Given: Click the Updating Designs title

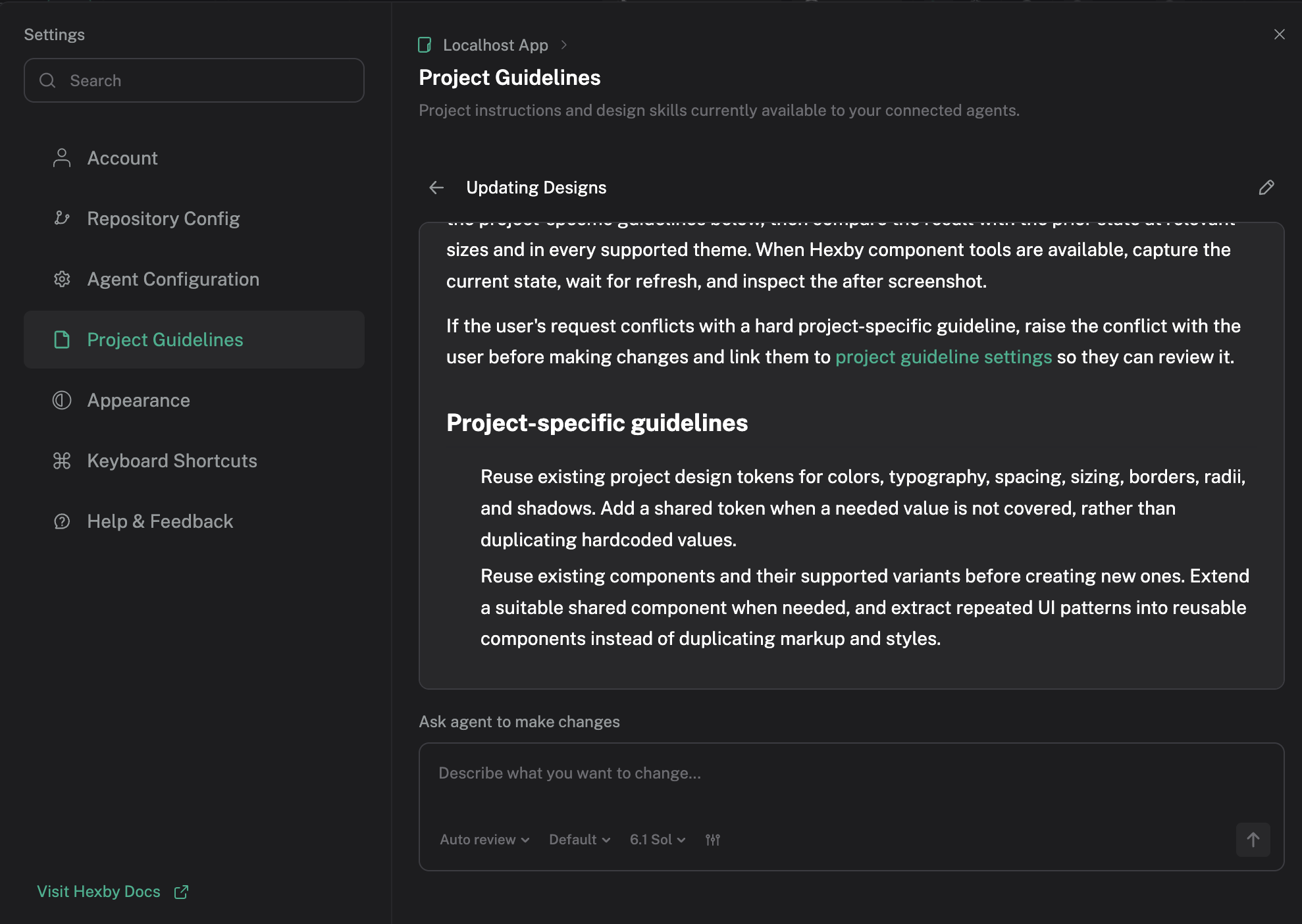Looking at the screenshot, I should pyautogui.click(x=536, y=188).
